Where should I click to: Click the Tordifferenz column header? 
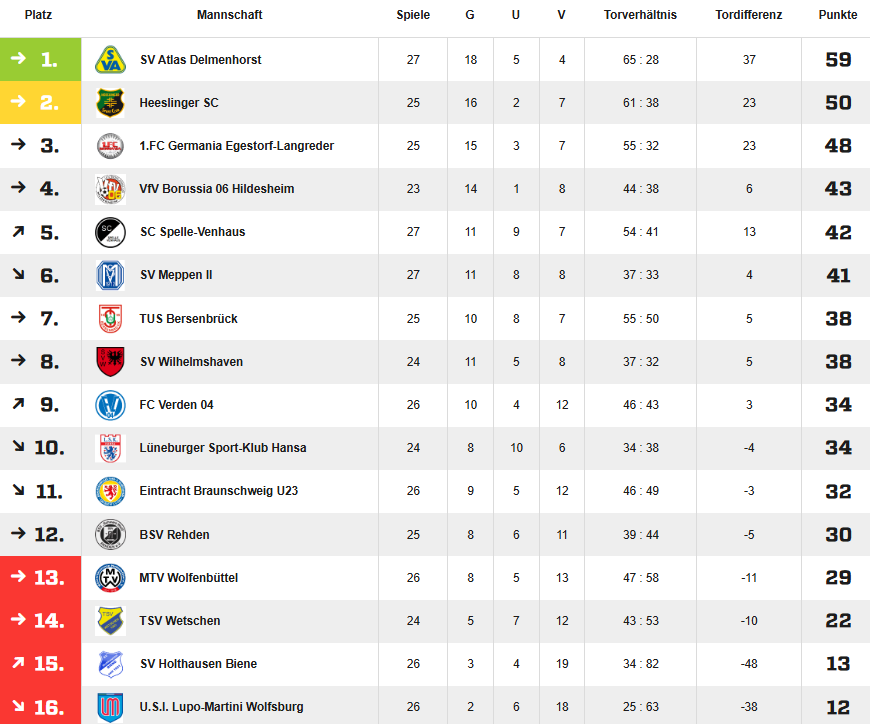coord(749,15)
